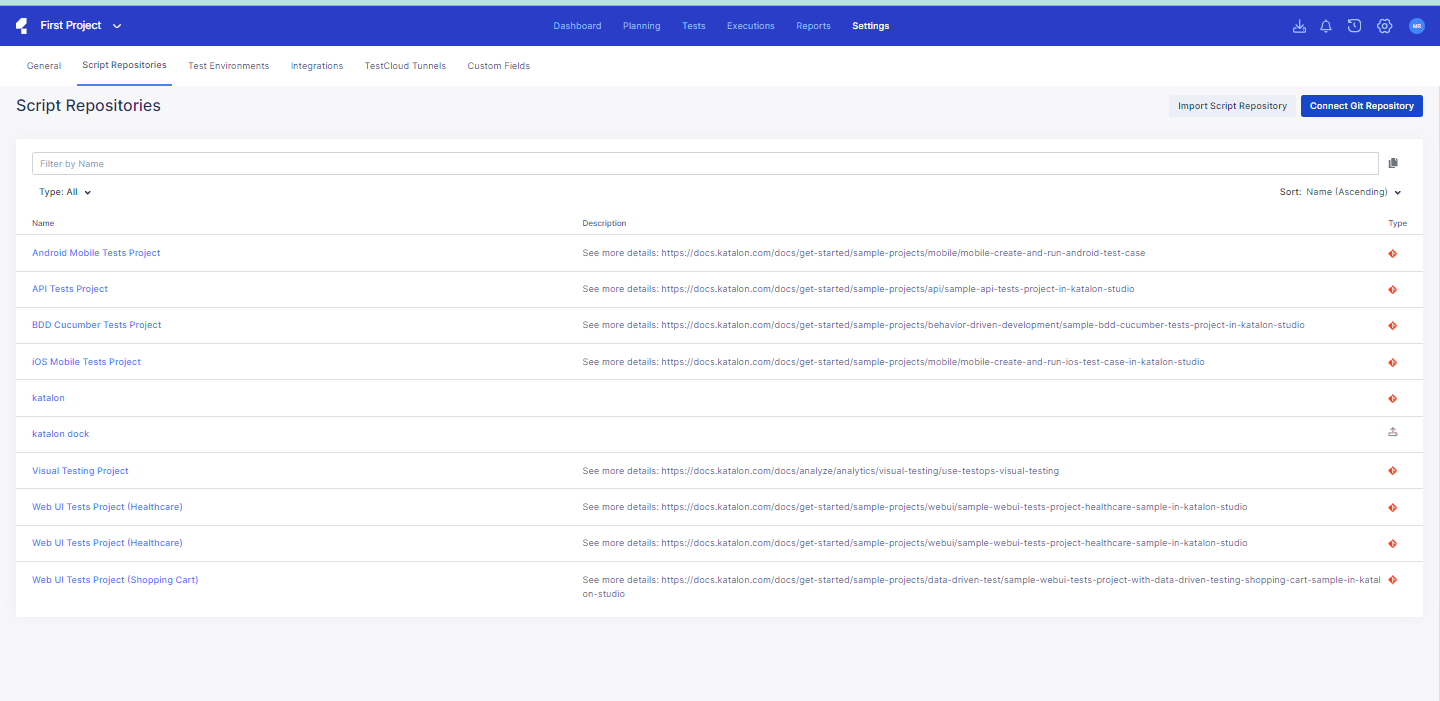
Task: Click the Katalon logo icon
Action: (22, 26)
